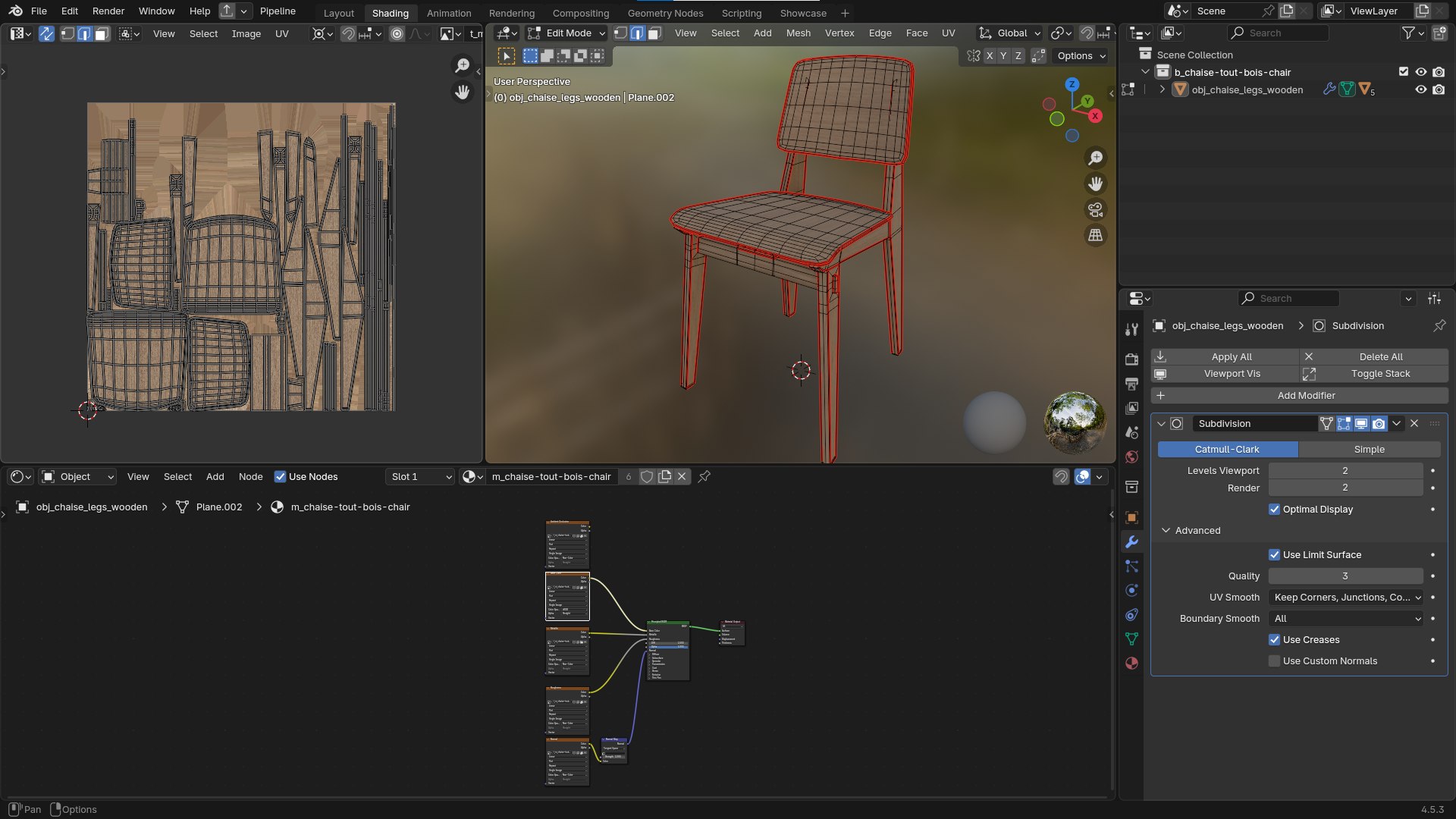The height and width of the screenshot is (819, 1456).
Task: Select face select mode in 3D viewport
Action: [x=654, y=33]
